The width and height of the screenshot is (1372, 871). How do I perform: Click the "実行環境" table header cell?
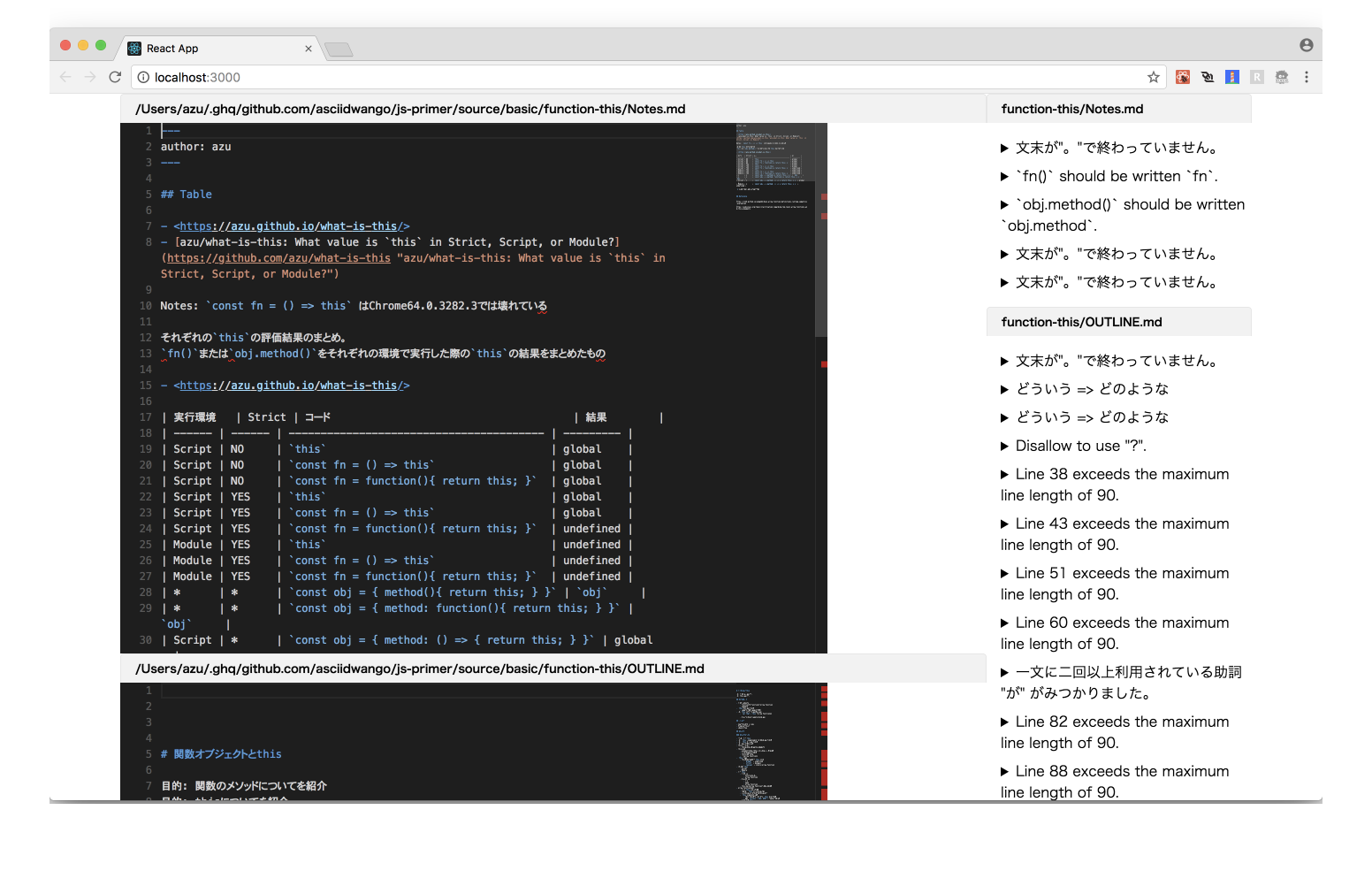click(x=194, y=417)
